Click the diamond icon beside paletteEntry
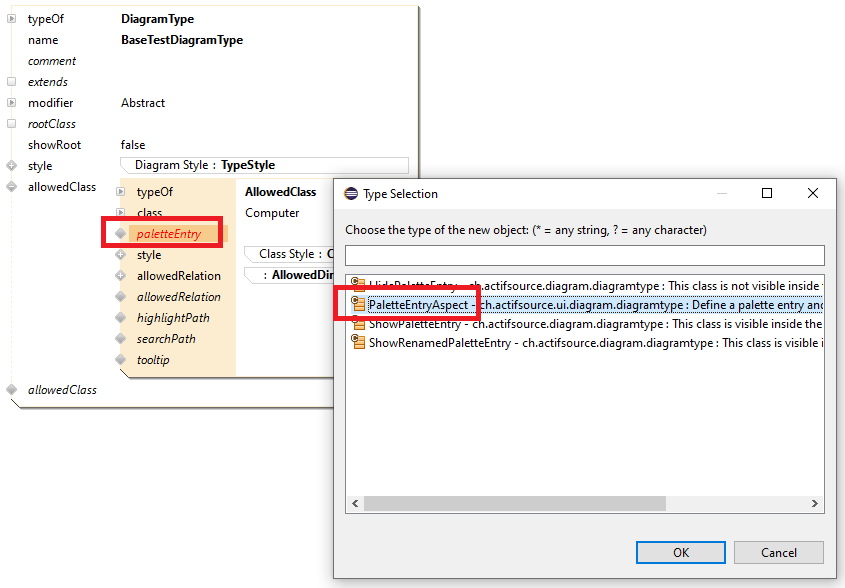This screenshot has width=845, height=588. click(121, 234)
